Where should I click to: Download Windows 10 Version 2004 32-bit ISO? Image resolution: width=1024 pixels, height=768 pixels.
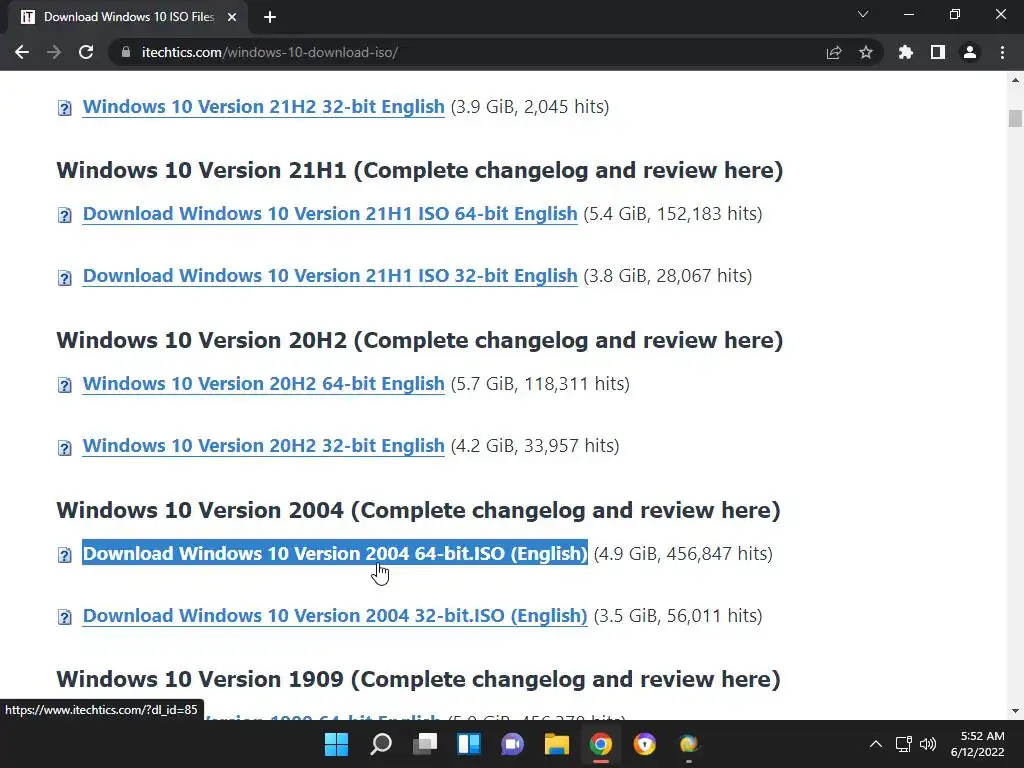coord(335,615)
